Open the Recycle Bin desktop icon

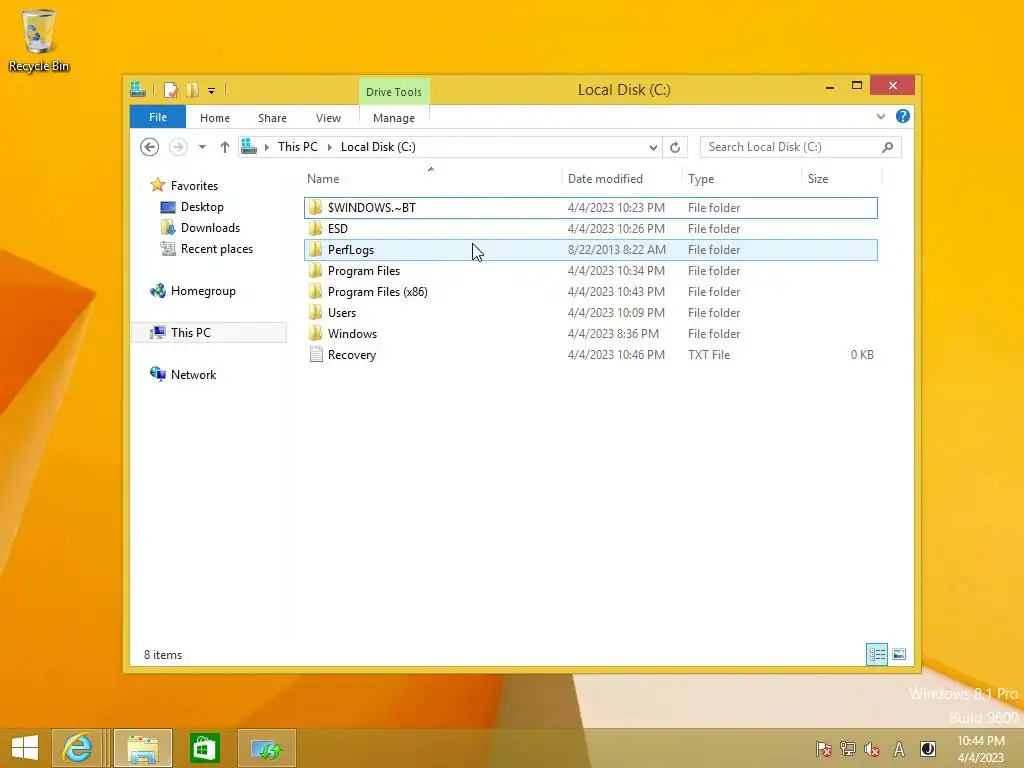[39, 40]
